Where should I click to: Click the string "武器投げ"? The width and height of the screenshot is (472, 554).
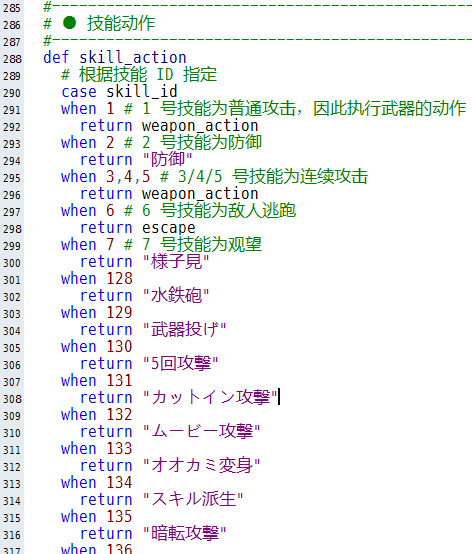click(x=184, y=329)
